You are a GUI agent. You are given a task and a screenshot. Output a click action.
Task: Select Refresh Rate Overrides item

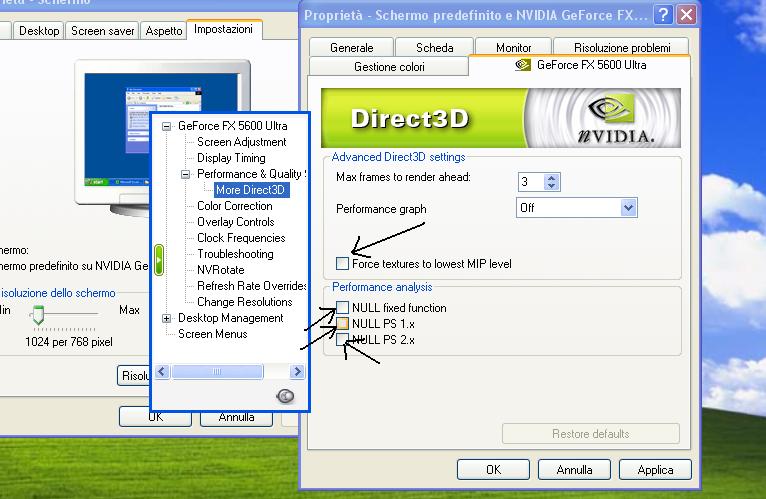tap(251, 286)
